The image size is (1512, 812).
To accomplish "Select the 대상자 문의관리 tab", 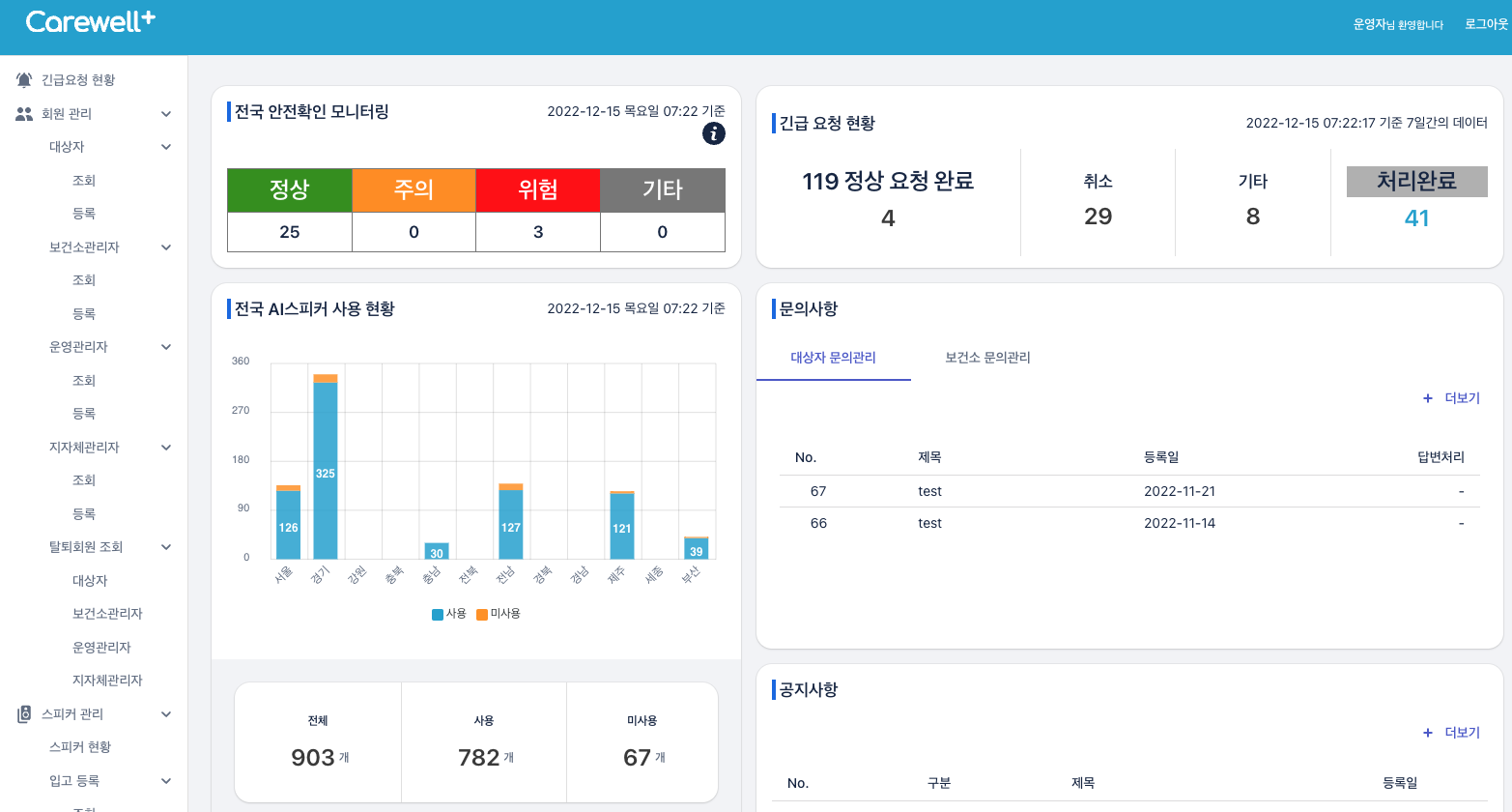I will [833, 358].
